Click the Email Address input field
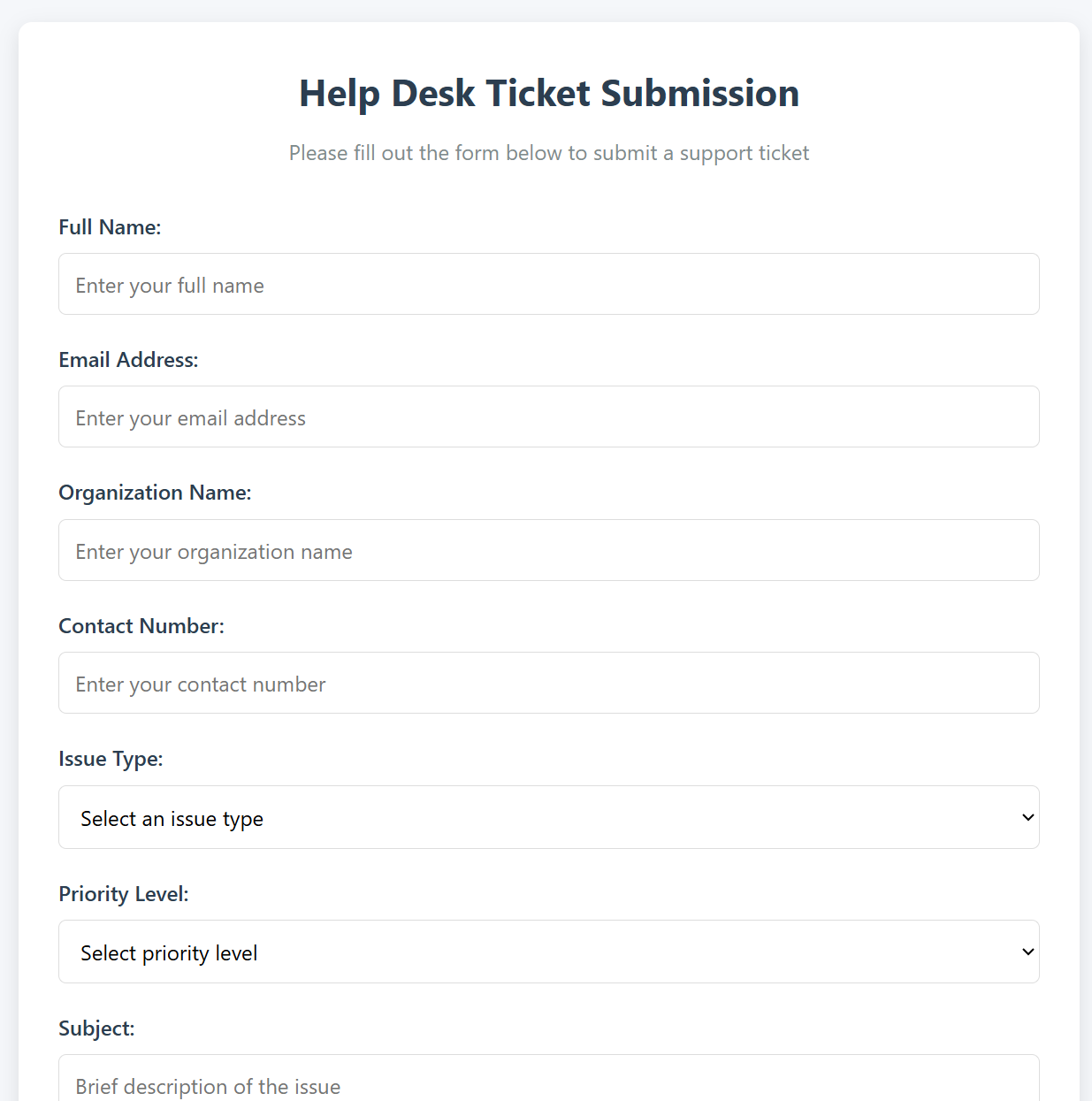 (x=548, y=417)
